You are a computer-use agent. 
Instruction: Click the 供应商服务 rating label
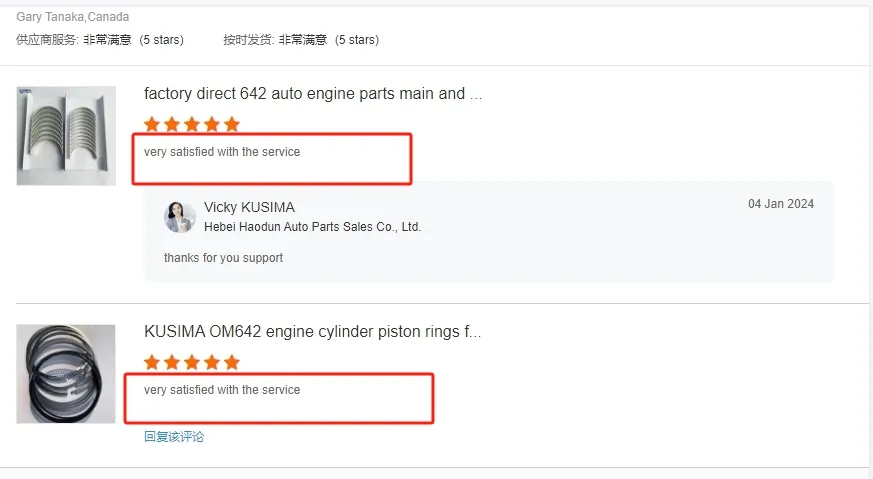click(x=46, y=40)
